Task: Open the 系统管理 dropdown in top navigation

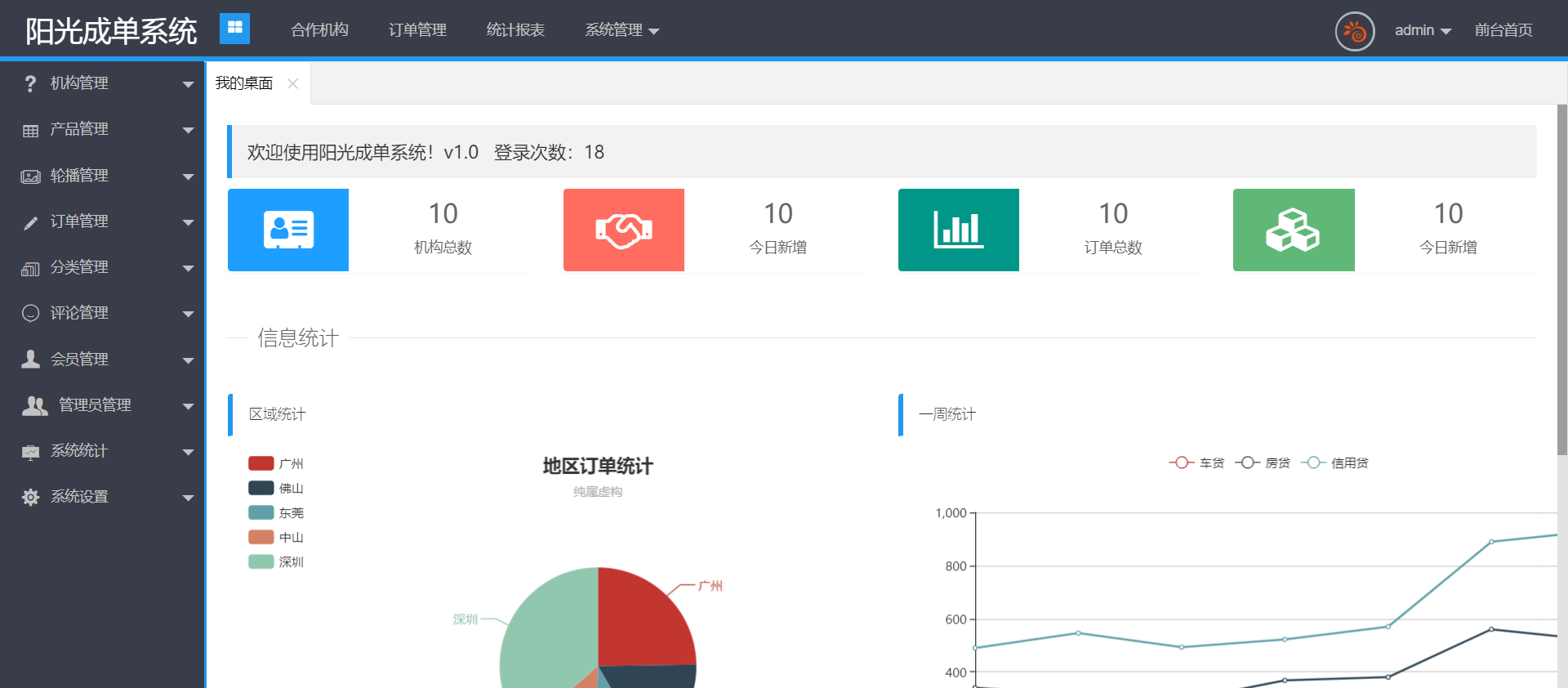Action: click(x=621, y=30)
